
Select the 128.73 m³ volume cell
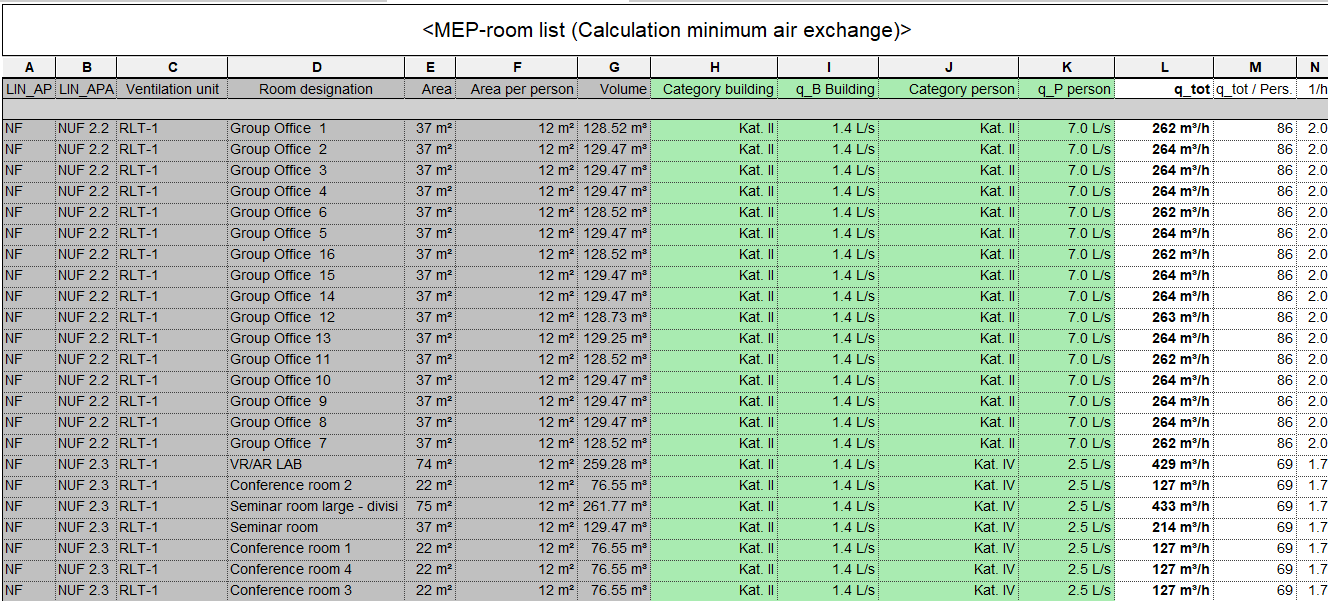(x=615, y=317)
